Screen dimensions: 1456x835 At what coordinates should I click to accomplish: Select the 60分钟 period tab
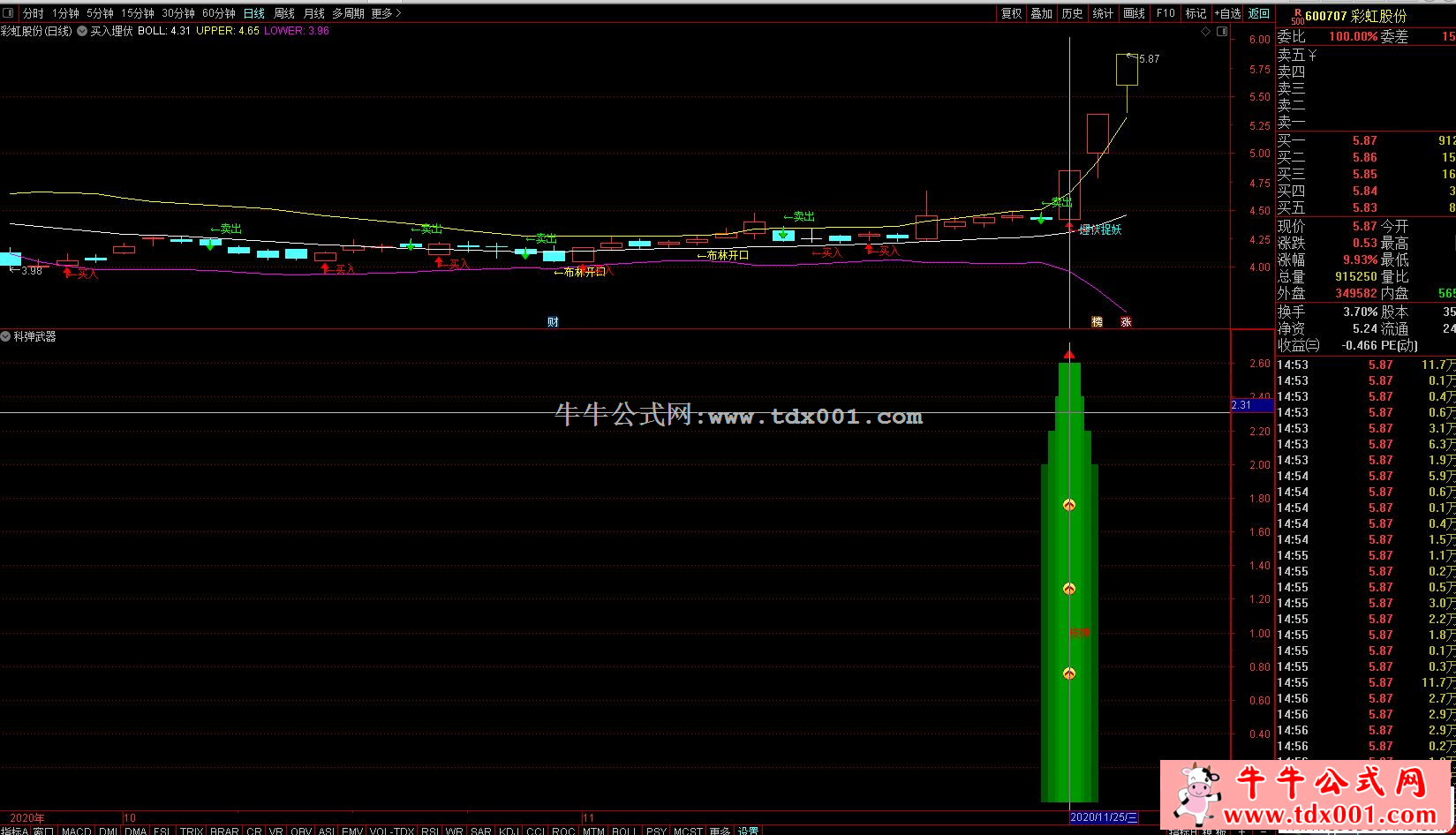click(x=218, y=13)
